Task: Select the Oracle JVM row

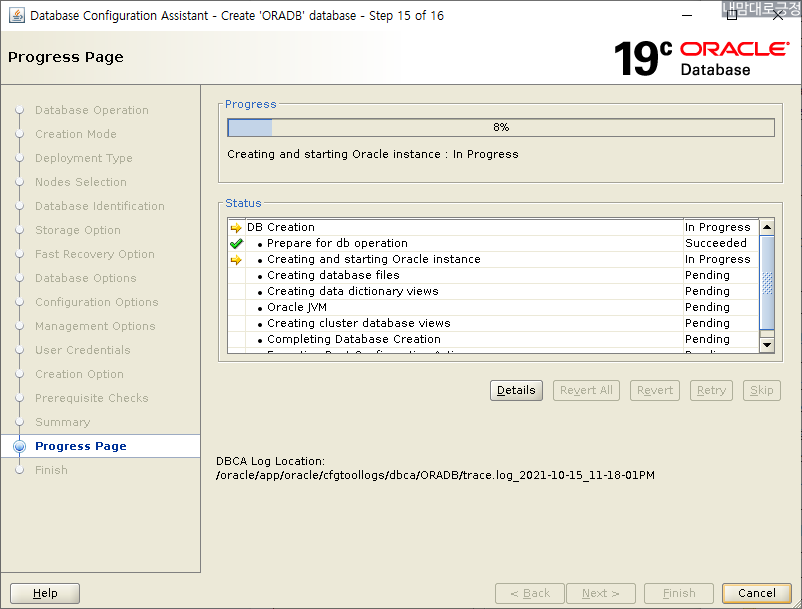Action: [x=494, y=307]
